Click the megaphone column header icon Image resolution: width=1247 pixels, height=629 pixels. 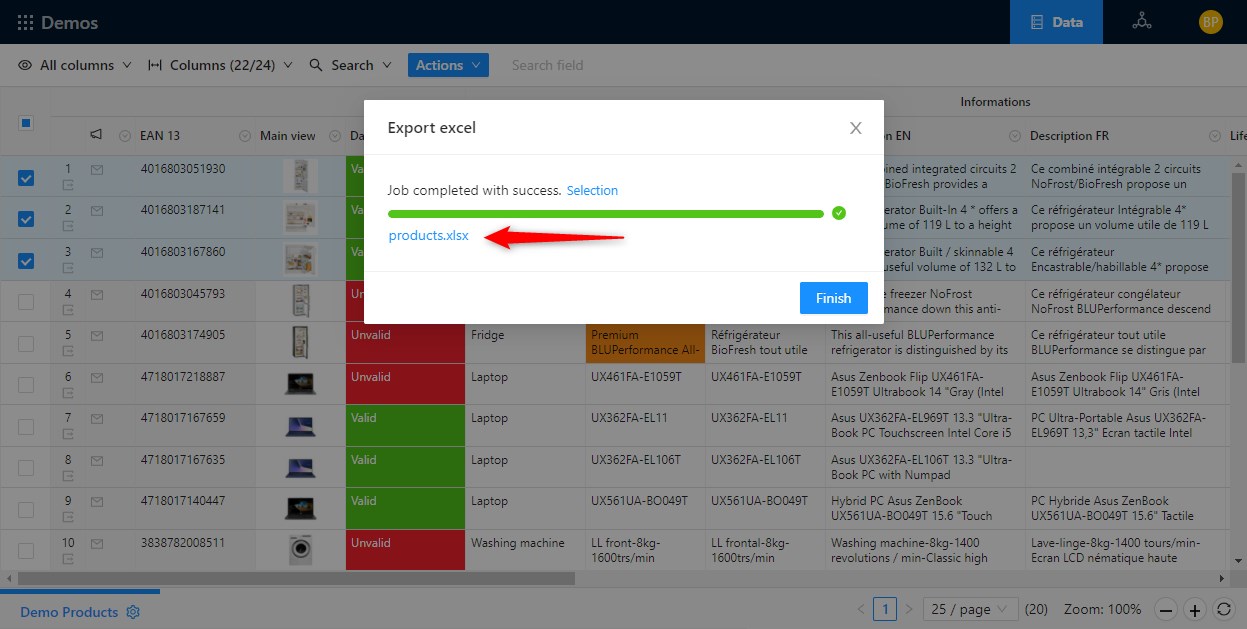click(x=97, y=135)
